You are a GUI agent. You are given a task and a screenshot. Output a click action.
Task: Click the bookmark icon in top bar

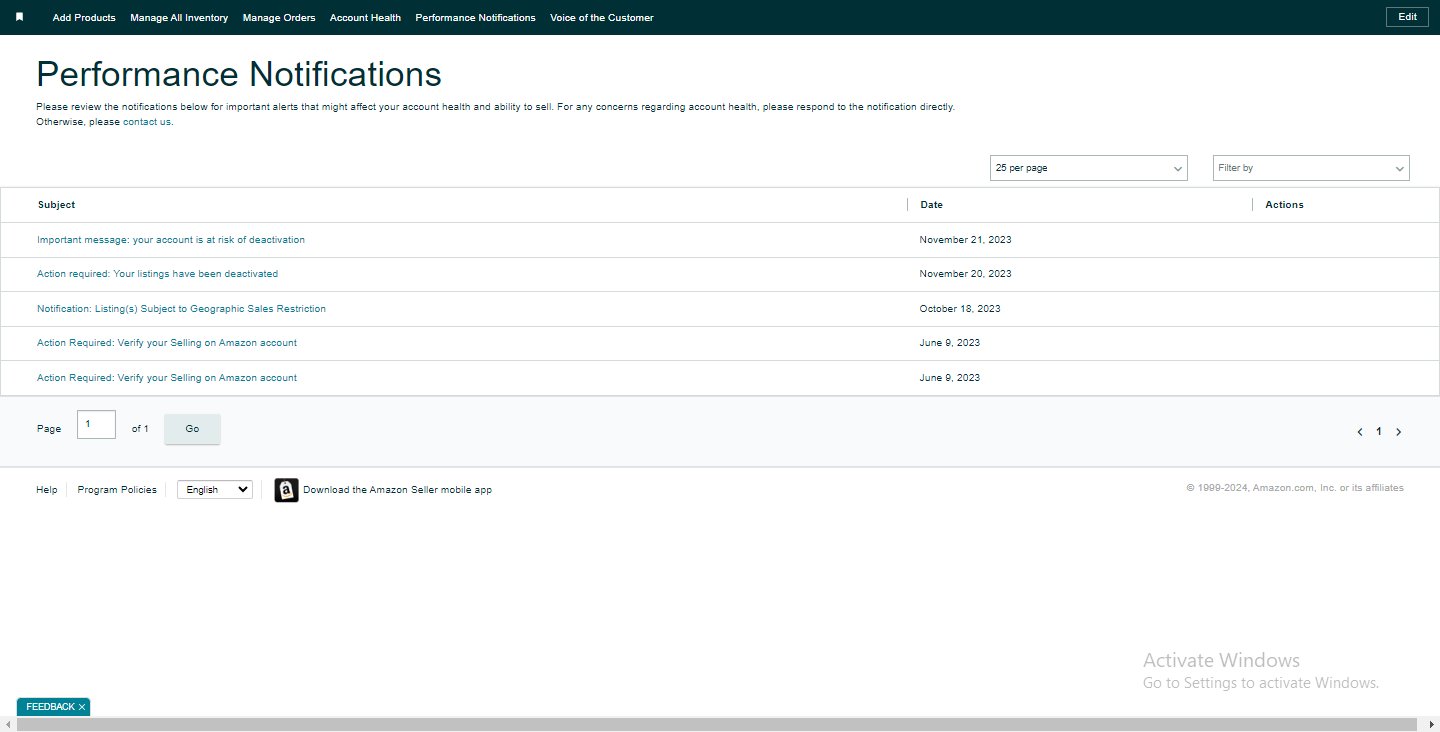click(x=19, y=17)
